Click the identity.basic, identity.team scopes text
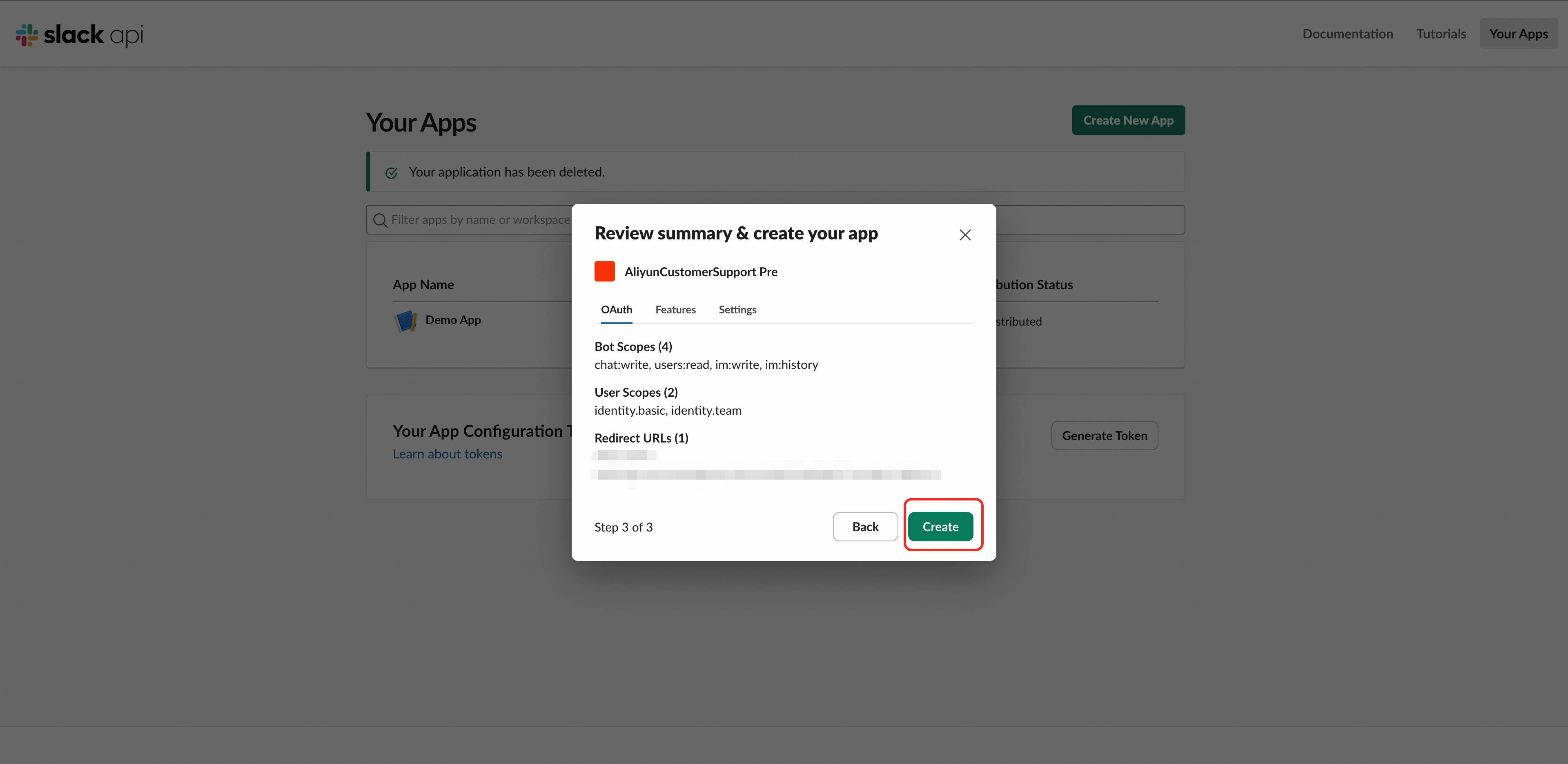Screen dimensions: 1568x764 668,411
